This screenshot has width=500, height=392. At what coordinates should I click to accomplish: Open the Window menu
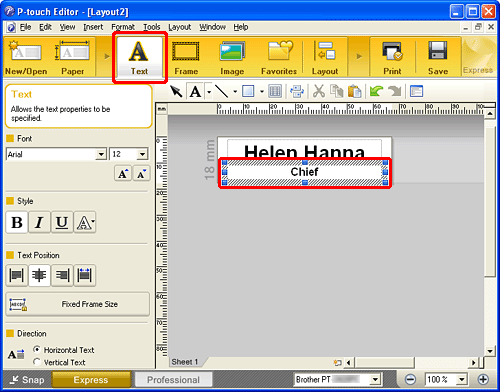[212, 27]
